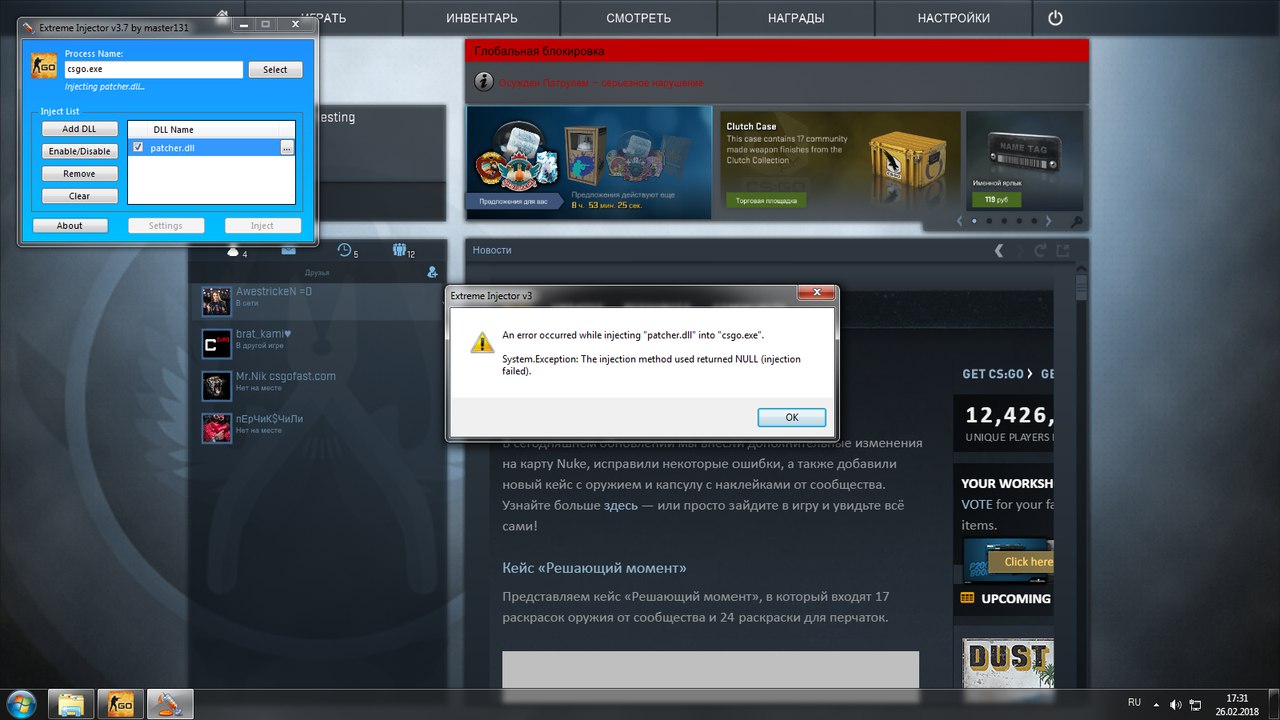
Task: Open the messages envelope icon in friends panel
Action: pos(288,250)
